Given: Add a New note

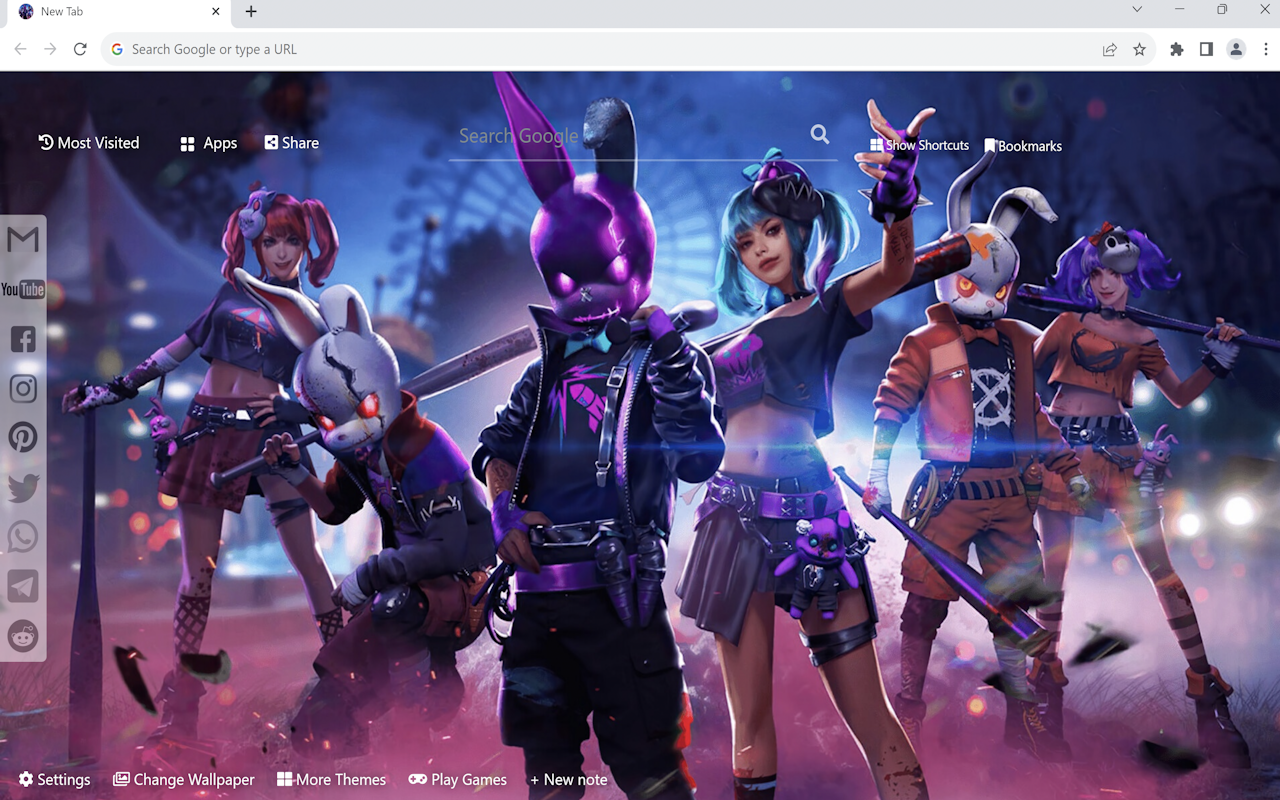Looking at the screenshot, I should coord(569,779).
